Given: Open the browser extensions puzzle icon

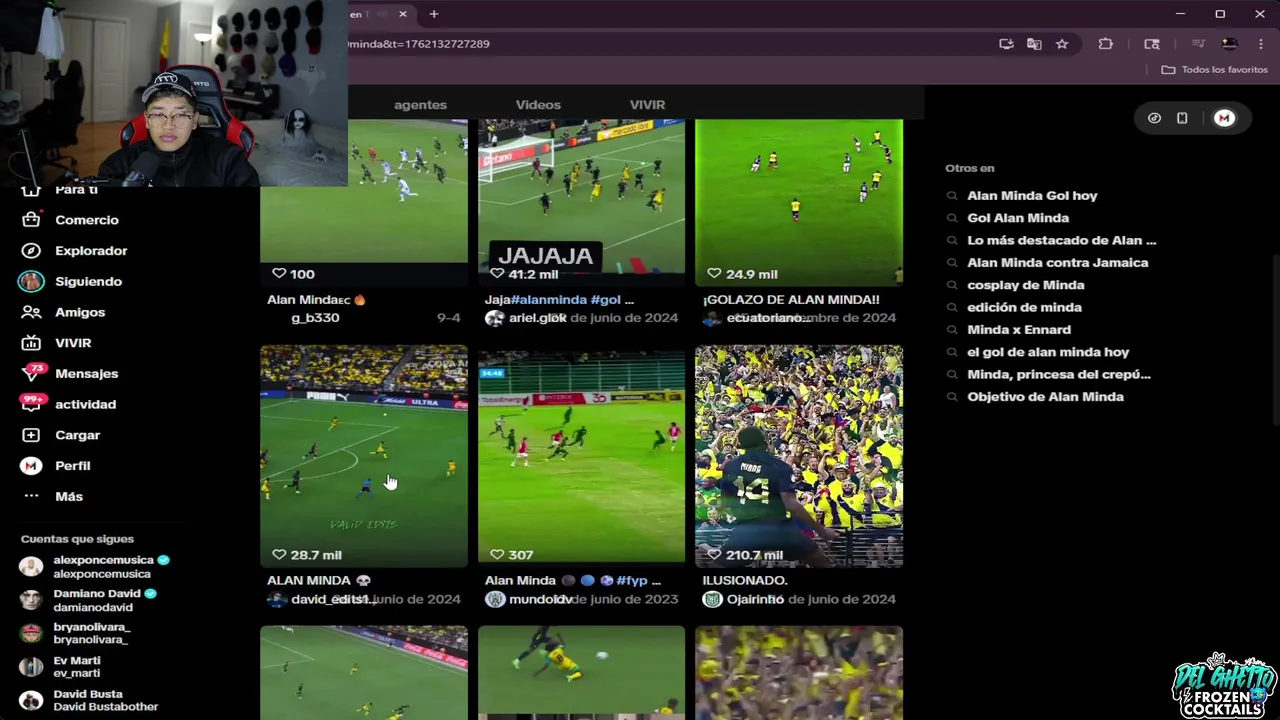Looking at the screenshot, I should tap(1105, 44).
